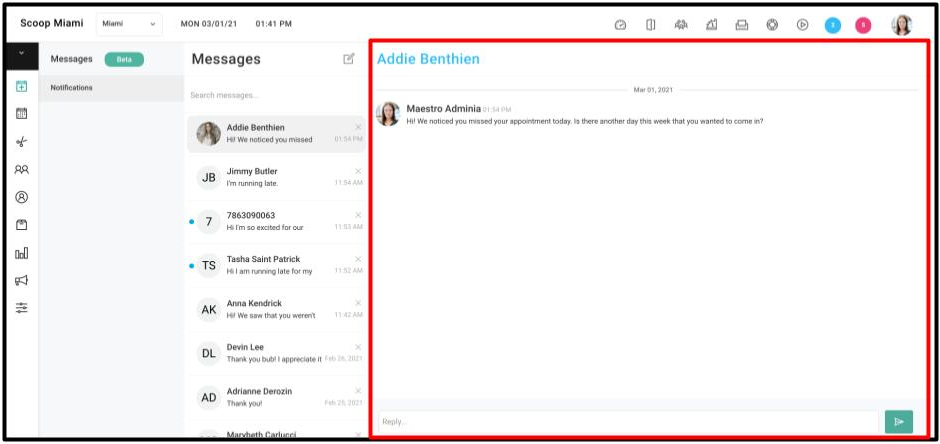Dismiss the Adrianne Derozin conversation with X
The image size is (940, 444).
(x=358, y=391)
